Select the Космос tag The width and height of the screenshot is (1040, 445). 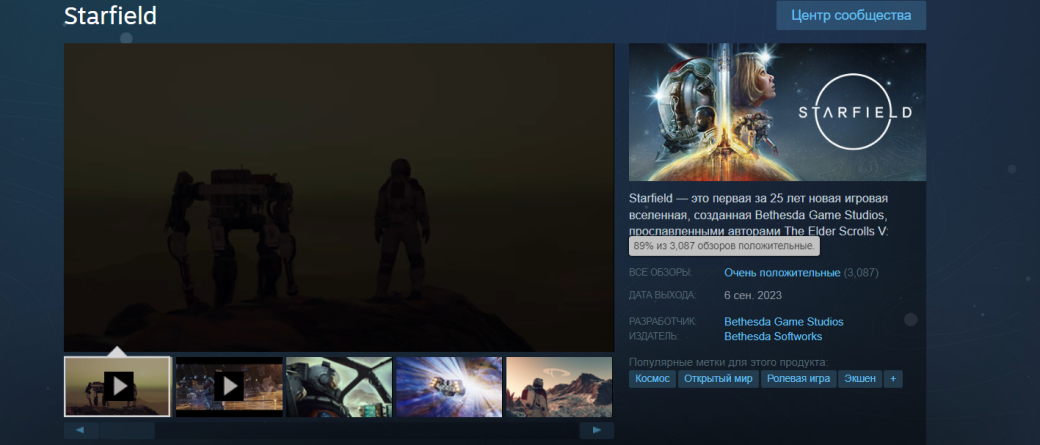(x=652, y=379)
